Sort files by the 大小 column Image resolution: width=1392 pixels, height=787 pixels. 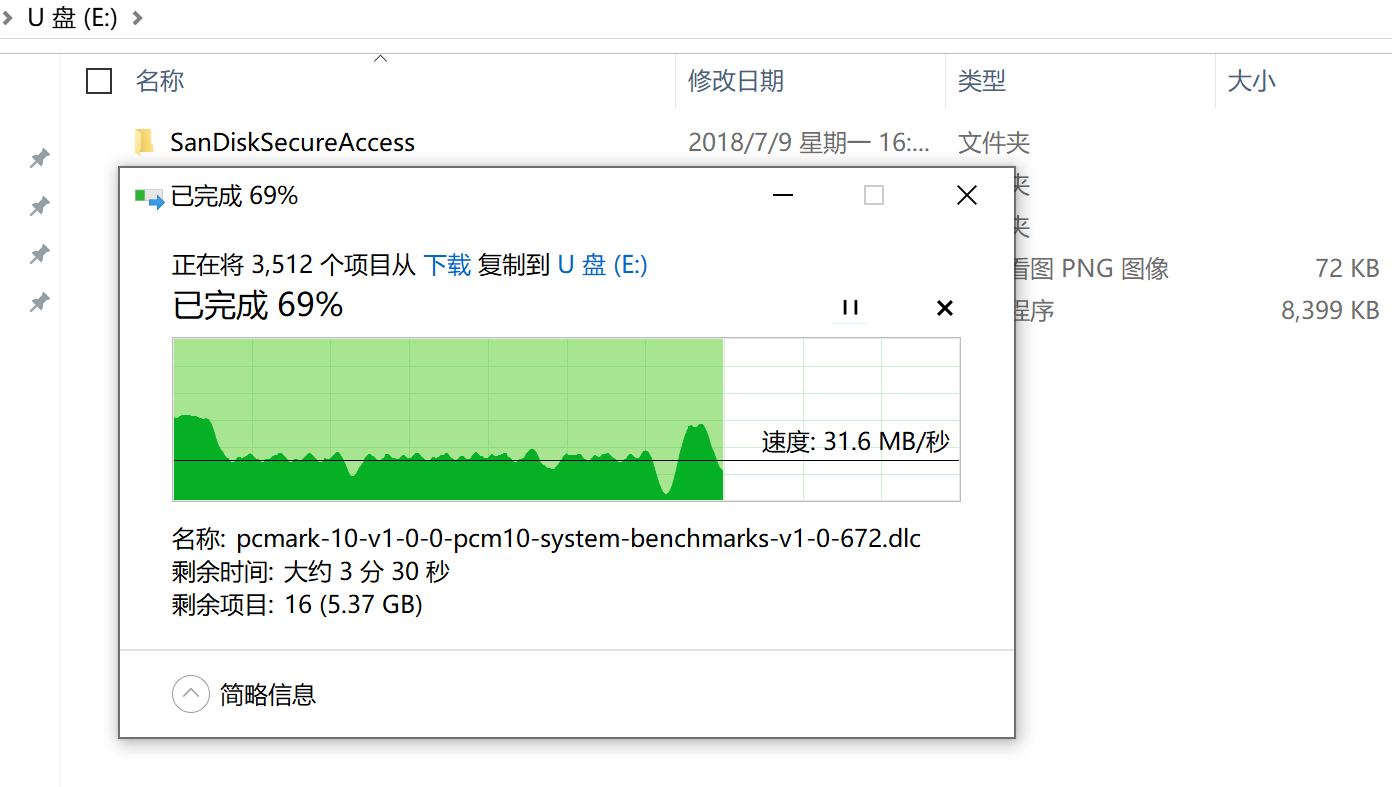[x=1251, y=81]
